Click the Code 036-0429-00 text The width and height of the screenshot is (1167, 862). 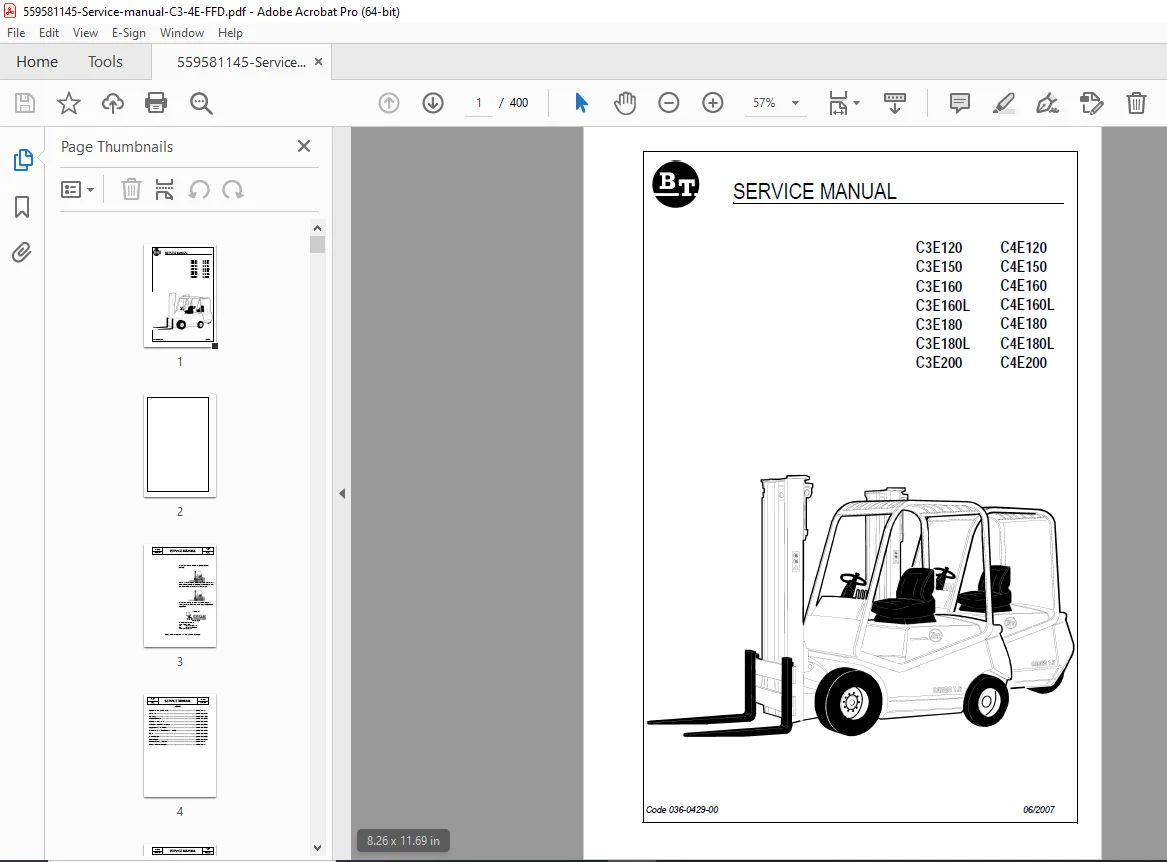click(682, 810)
